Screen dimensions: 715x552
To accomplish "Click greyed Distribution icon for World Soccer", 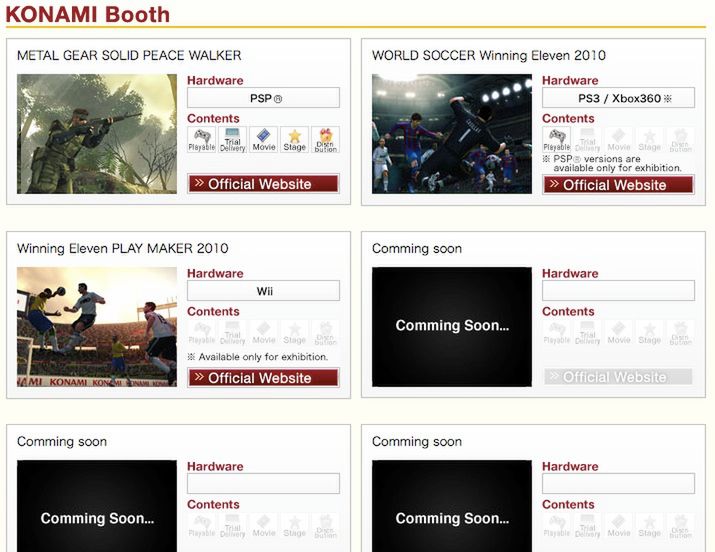I will [681, 140].
